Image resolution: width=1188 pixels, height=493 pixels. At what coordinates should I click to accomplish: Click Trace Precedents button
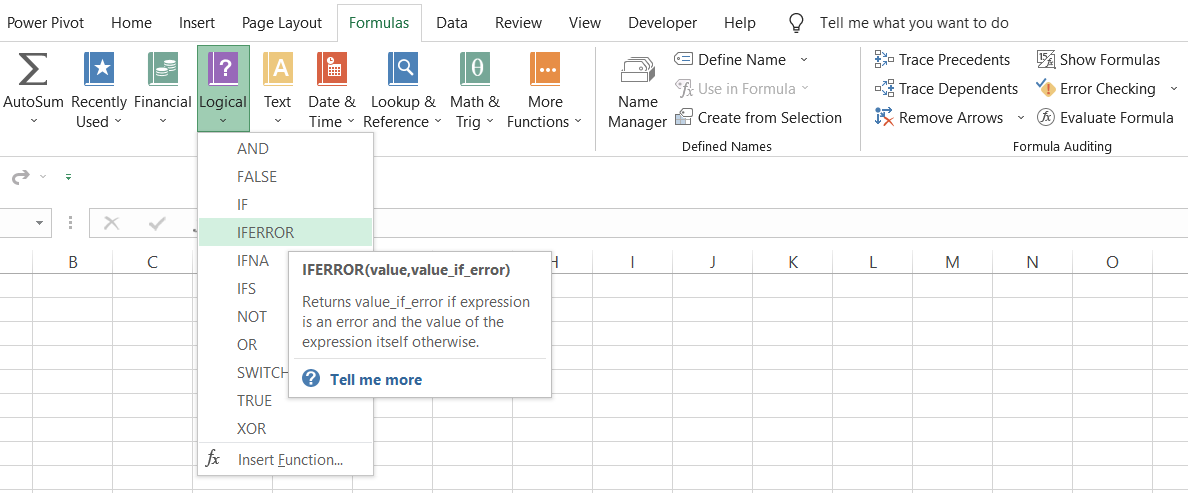pyautogui.click(x=943, y=60)
